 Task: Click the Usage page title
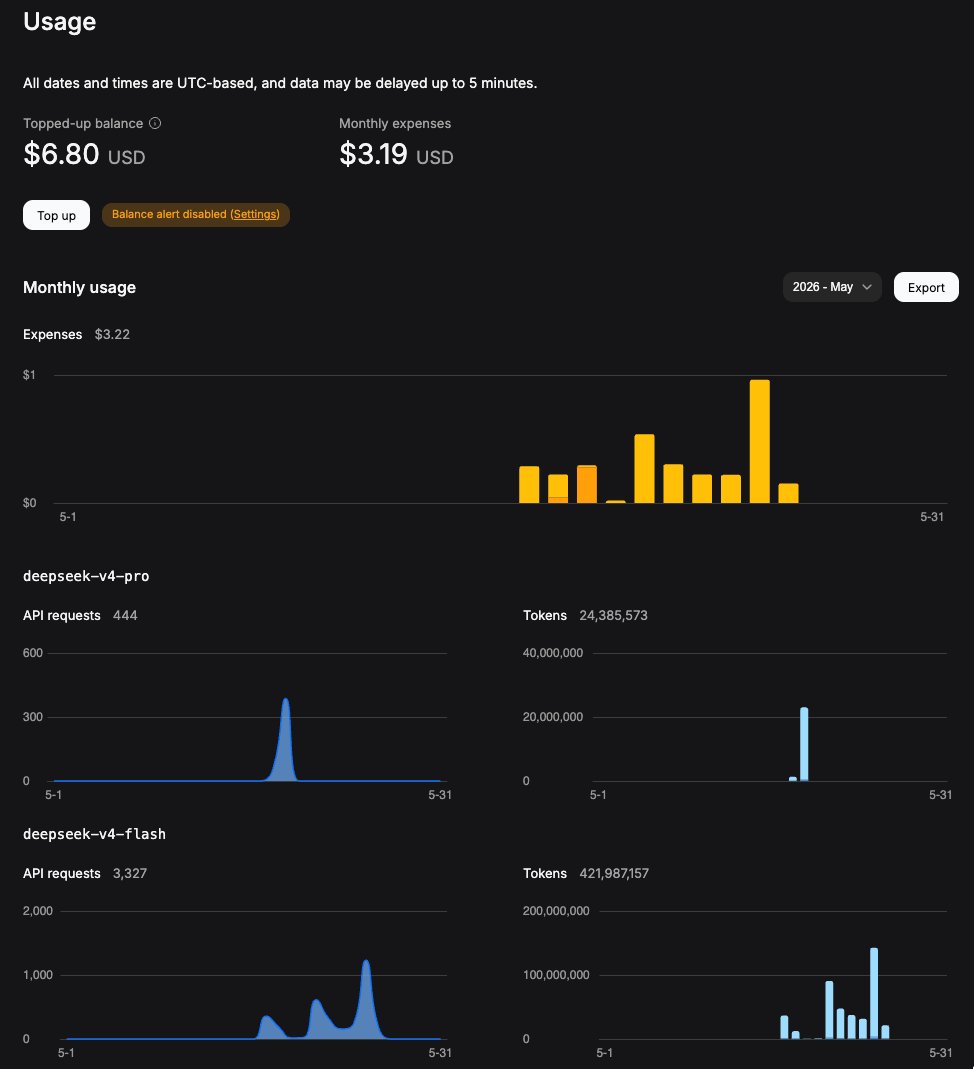click(x=59, y=21)
